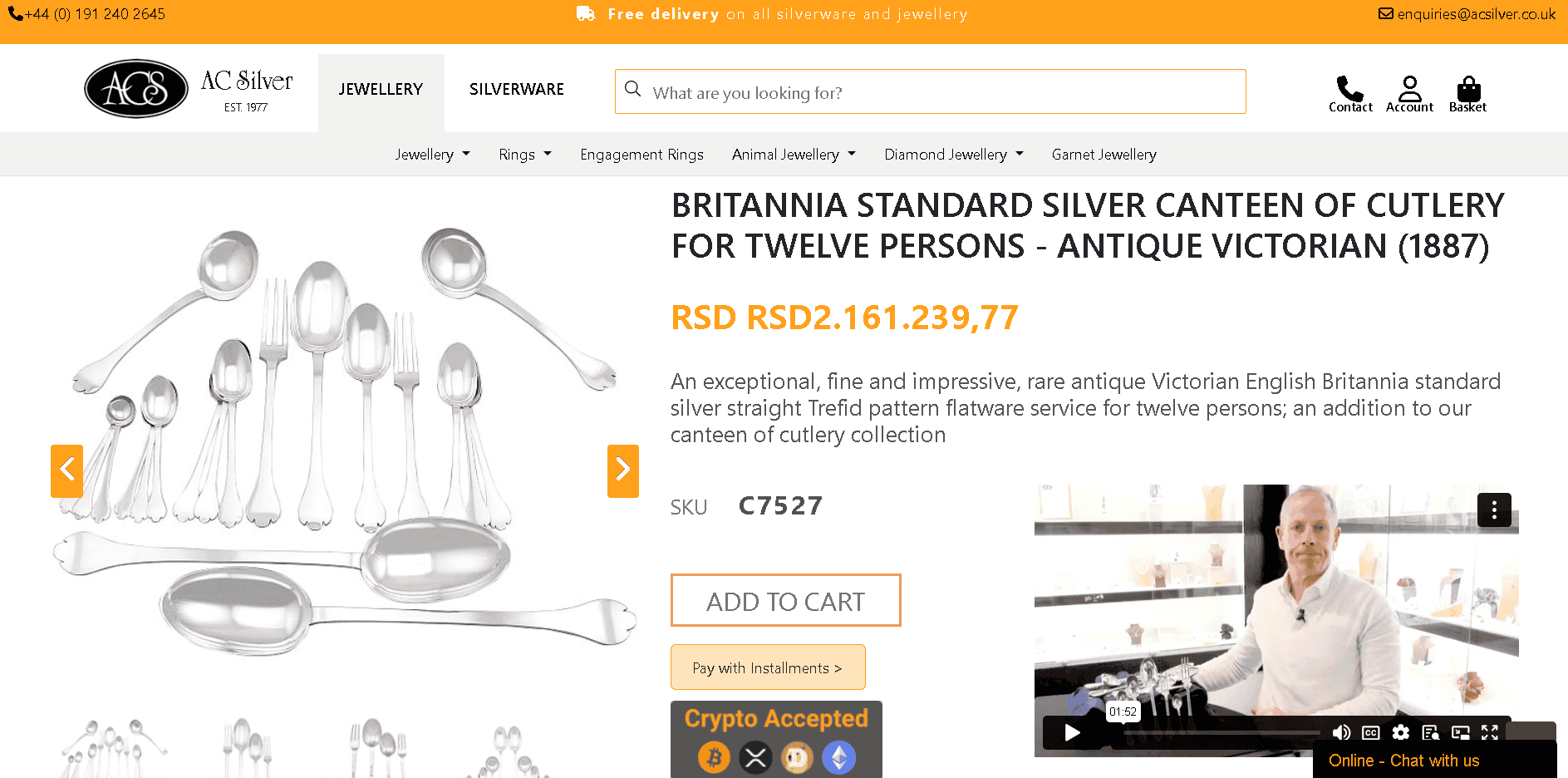Screen dimensions: 1568x778
Task: Toggle picture-in-picture mode on the video
Action: pyautogui.click(x=1461, y=732)
